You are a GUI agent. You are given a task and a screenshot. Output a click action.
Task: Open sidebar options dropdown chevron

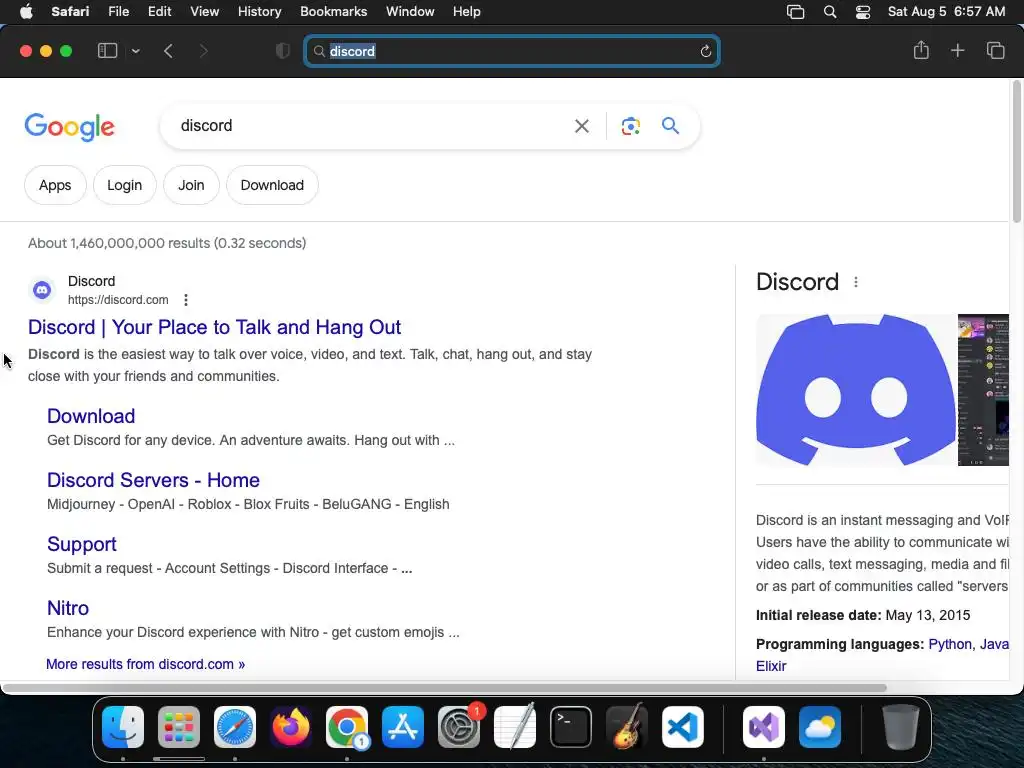point(135,51)
